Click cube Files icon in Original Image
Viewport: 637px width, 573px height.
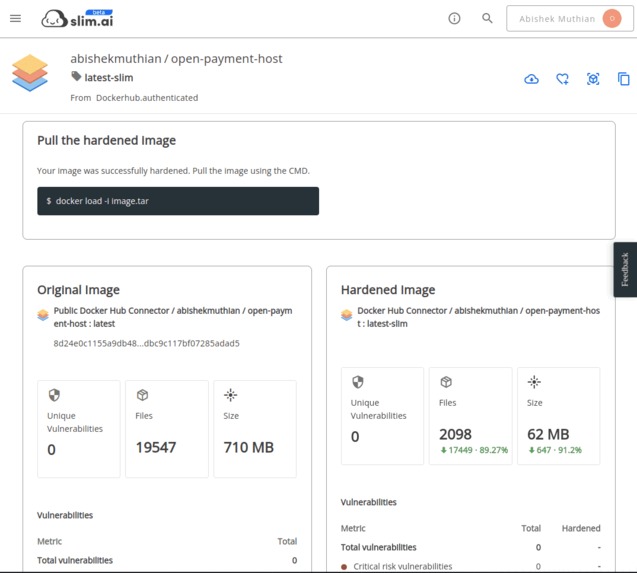pos(142,395)
